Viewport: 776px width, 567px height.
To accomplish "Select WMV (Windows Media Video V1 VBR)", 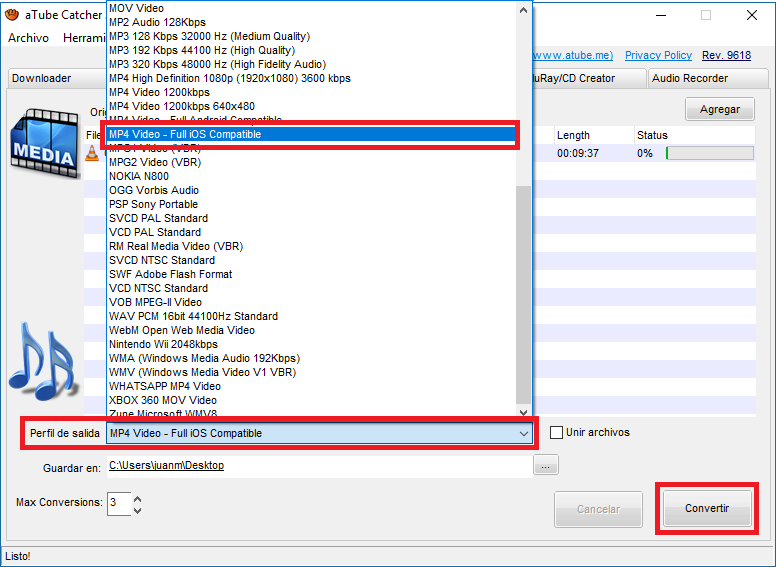I will [311, 373].
